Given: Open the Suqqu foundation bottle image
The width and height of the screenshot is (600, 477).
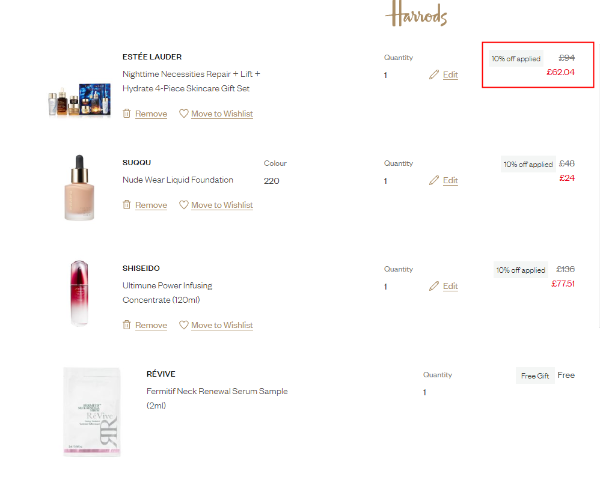Looking at the screenshot, I should pos(79,187).
